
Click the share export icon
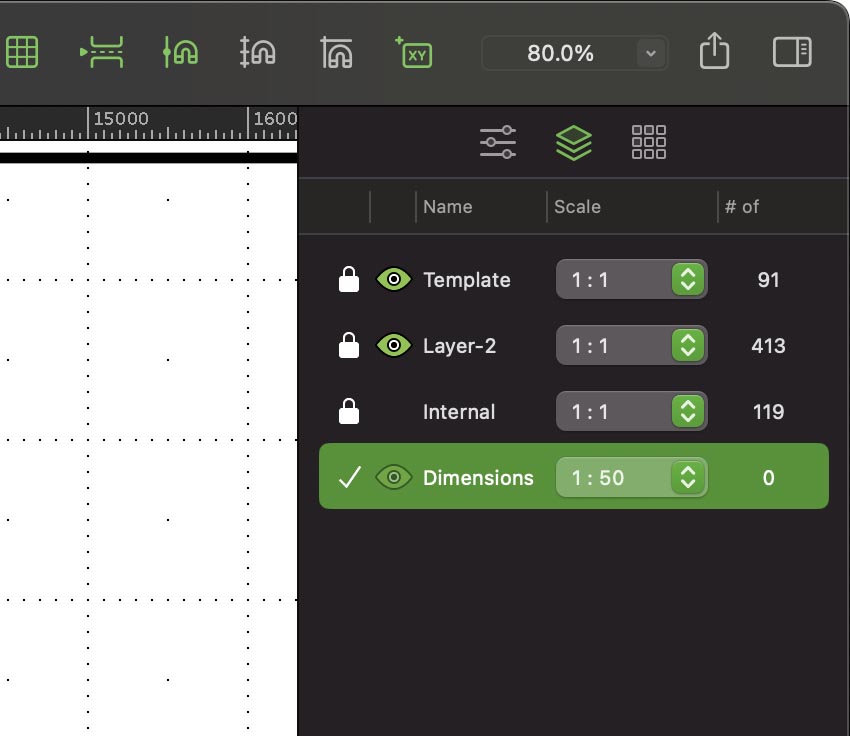(714, 51)
